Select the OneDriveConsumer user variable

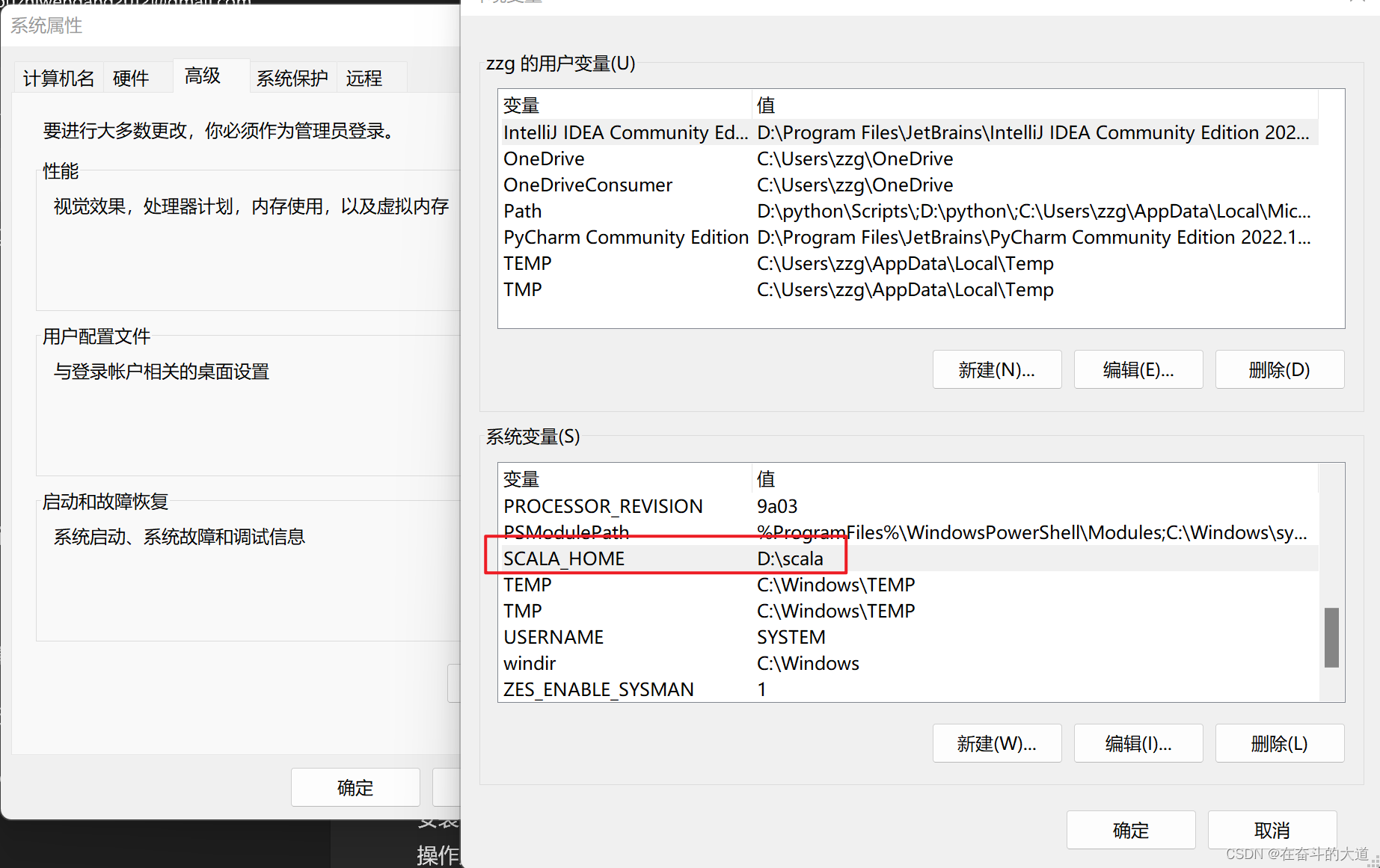coord(673,185)
